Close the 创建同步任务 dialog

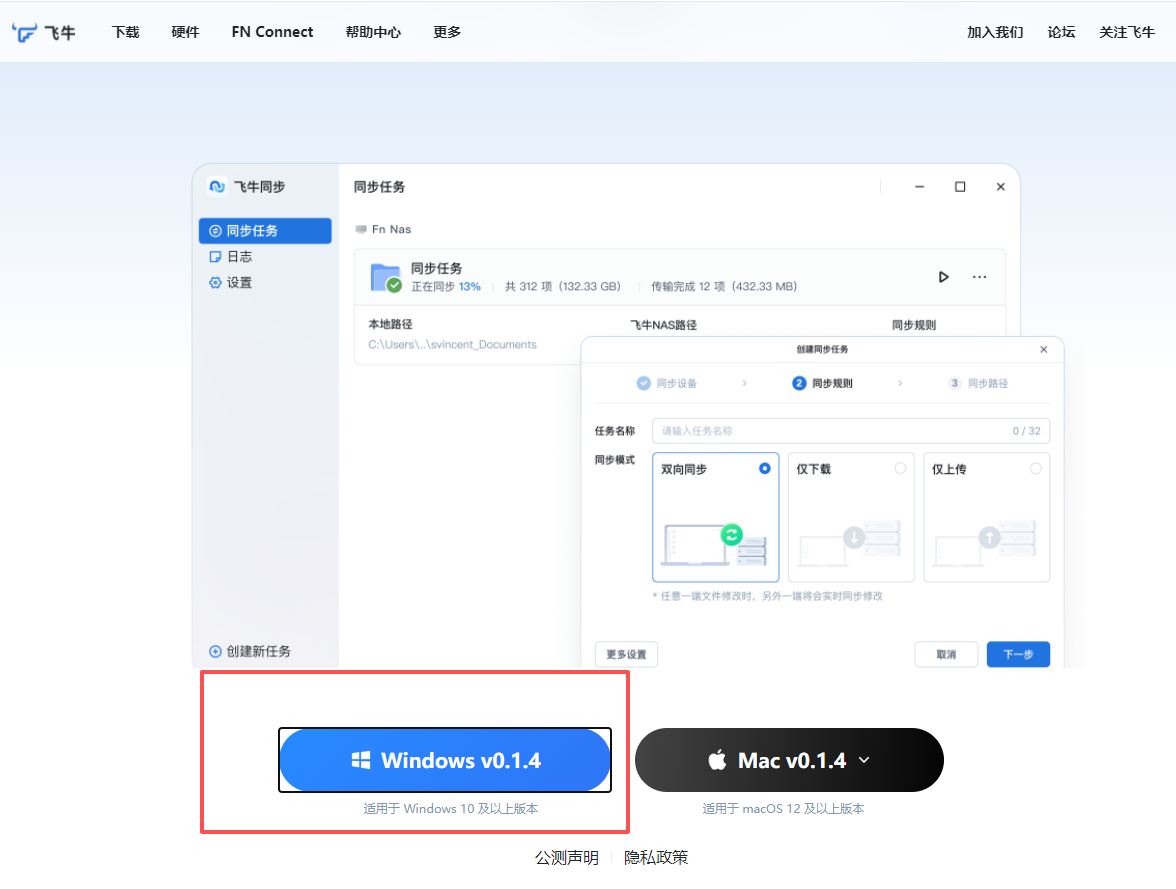(1043, 350)
